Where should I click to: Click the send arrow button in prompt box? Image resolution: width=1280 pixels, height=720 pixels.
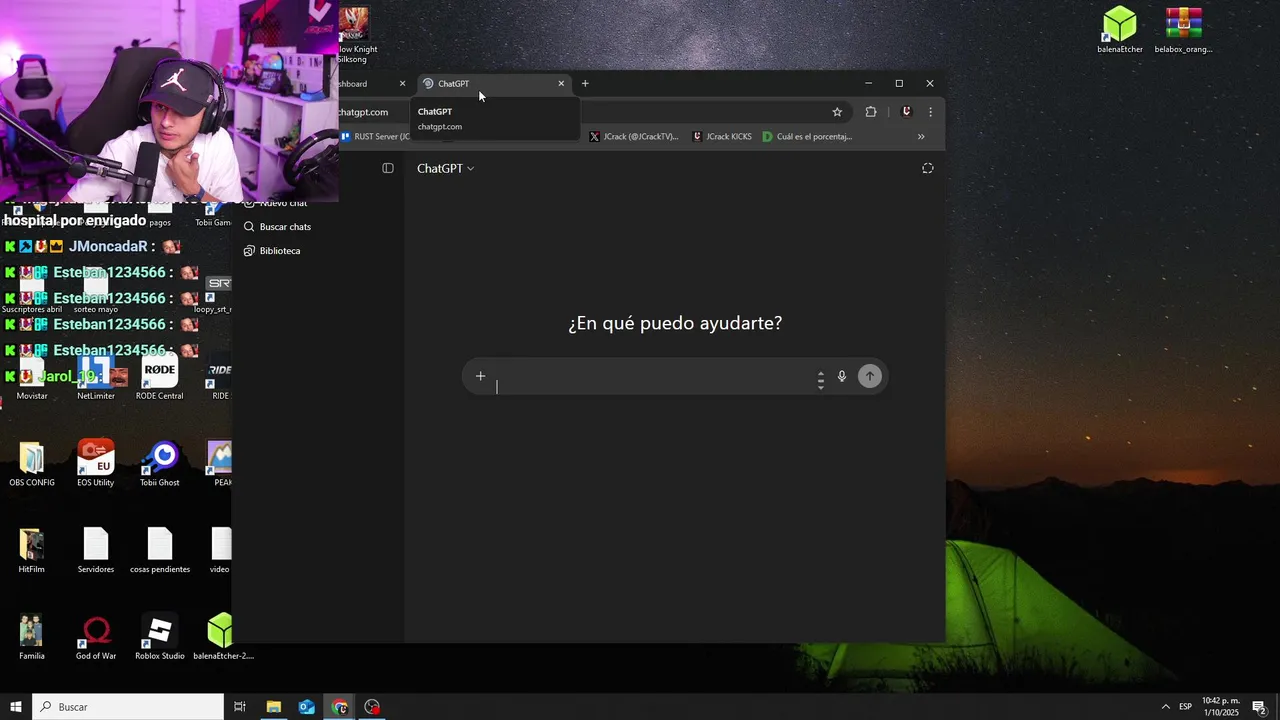tap(870, 376)
